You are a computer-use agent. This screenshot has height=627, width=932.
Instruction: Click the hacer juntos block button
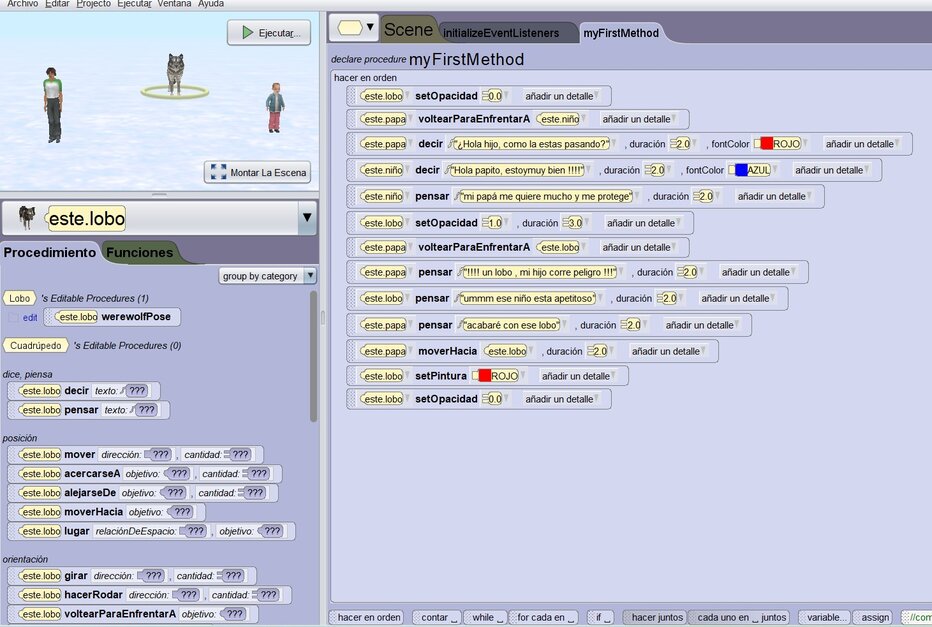tap(656, 617)
